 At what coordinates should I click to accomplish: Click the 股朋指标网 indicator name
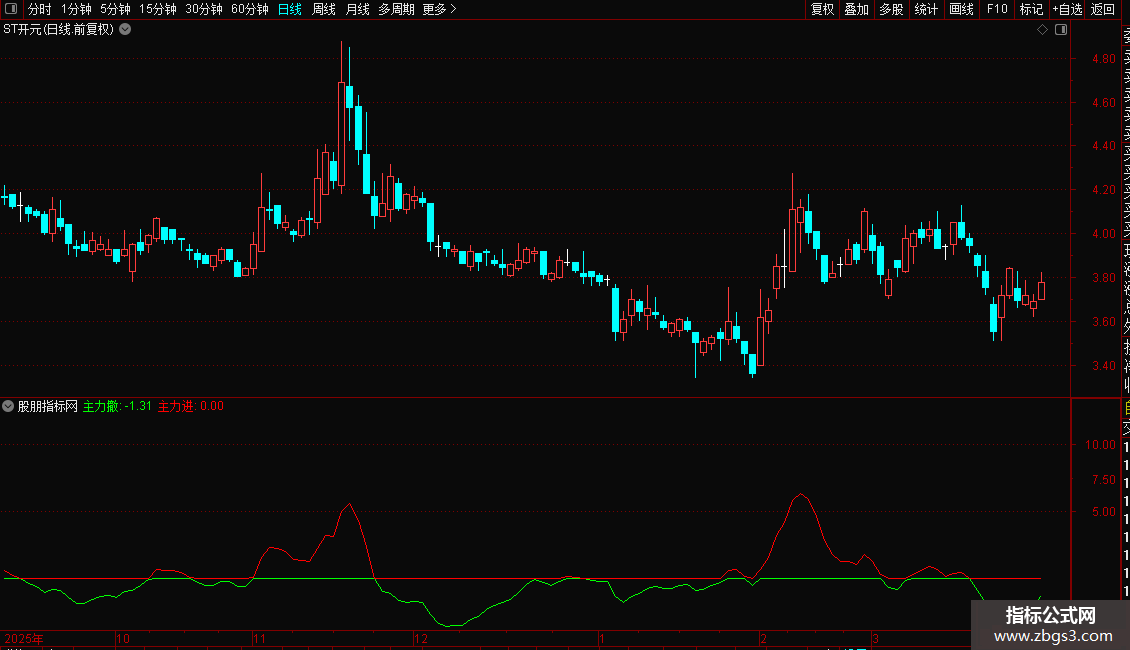click(48, 406)
